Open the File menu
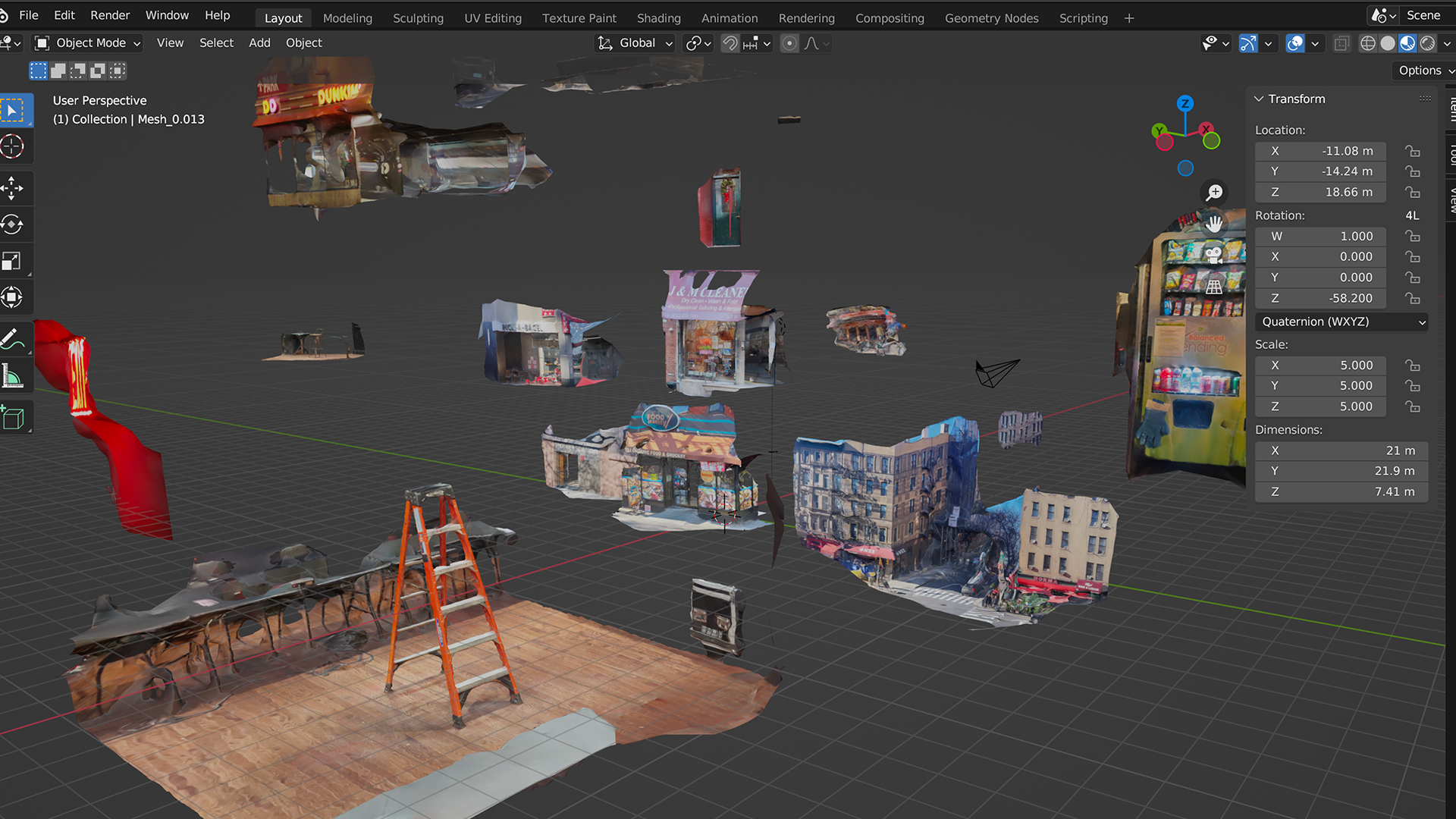 tap(29, 15)
